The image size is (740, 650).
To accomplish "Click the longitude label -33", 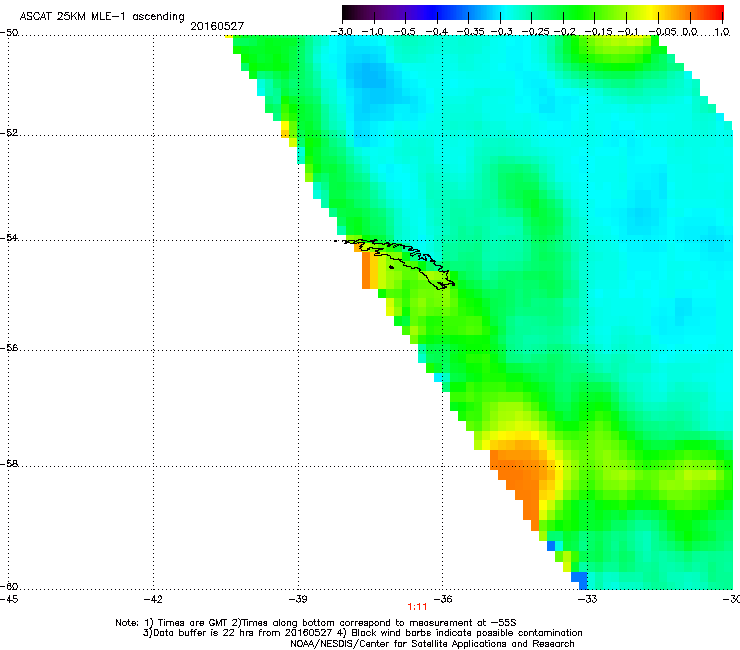I will pyautogui.click(x=587, y=599).
